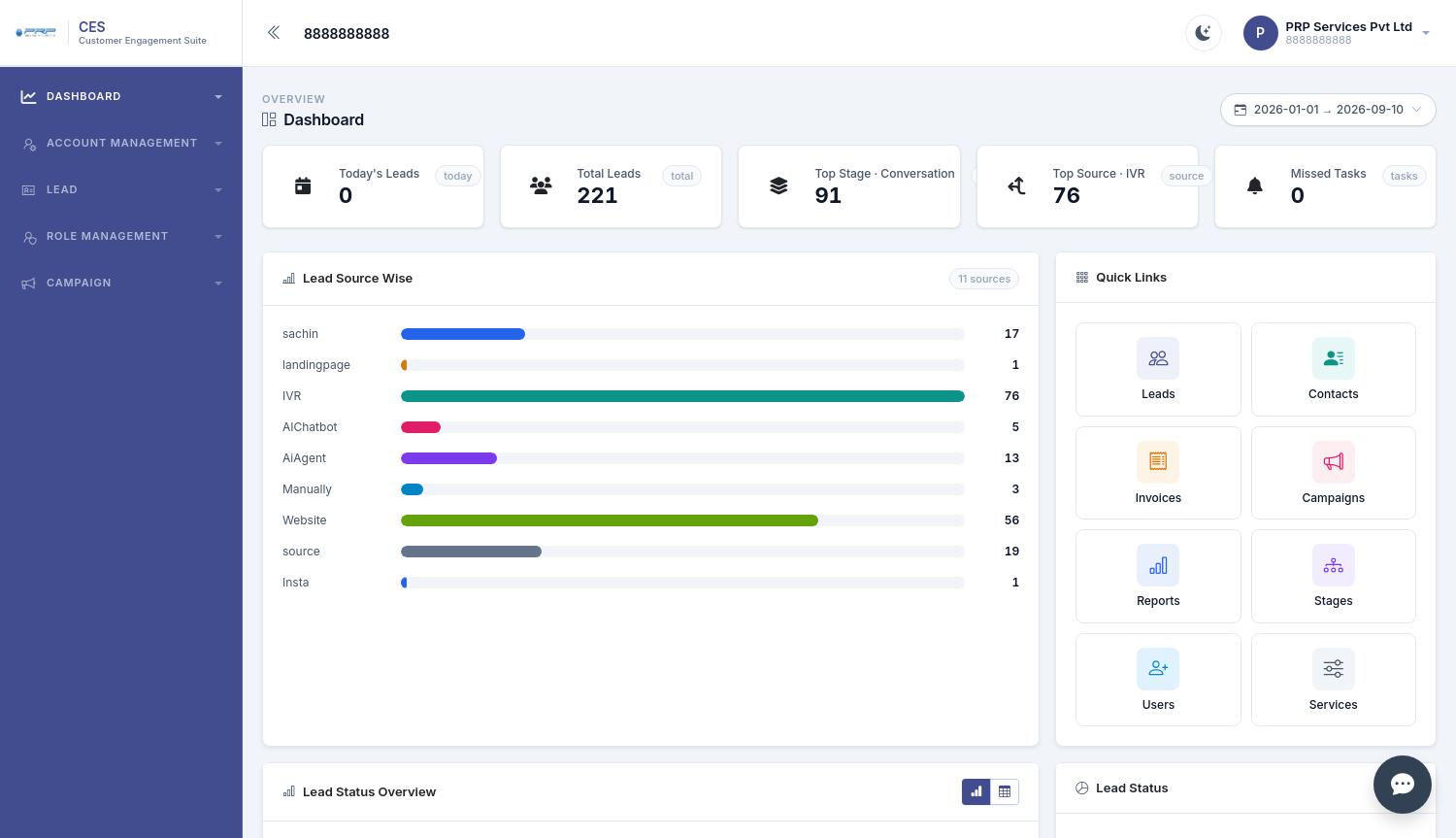Click calendar icon in Today's Leads card
The image size is (1456, 838).
point(303,185)
